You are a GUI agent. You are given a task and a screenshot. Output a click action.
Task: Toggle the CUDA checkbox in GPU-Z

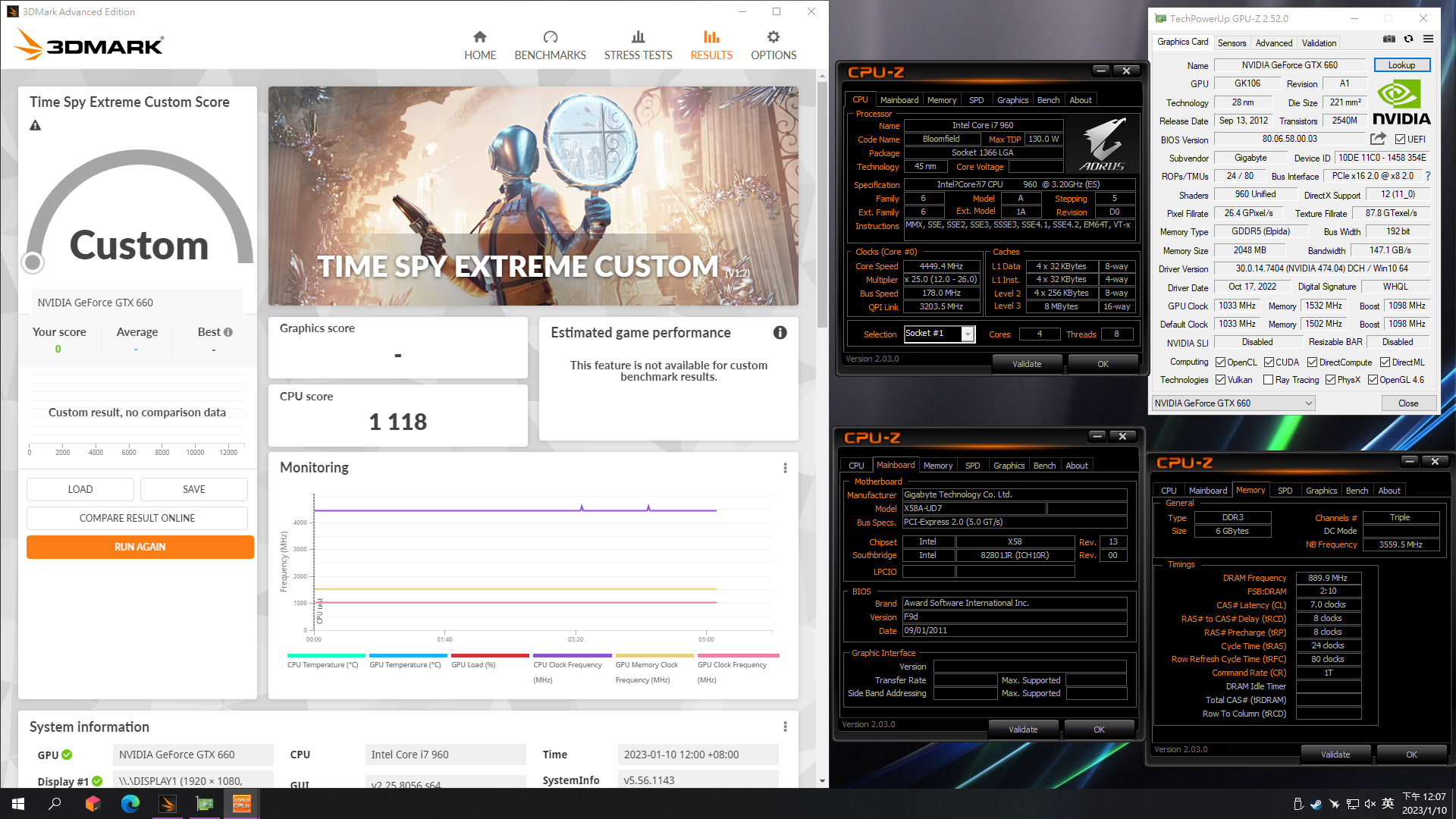click(1269, 362)
